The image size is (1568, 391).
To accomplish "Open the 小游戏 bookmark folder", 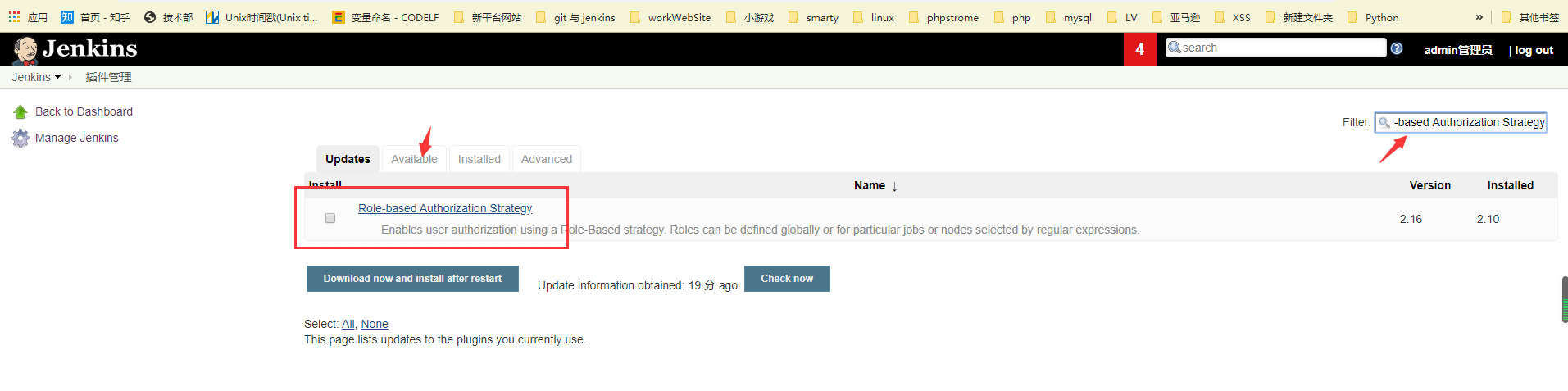I will click(x=750, y=17).
